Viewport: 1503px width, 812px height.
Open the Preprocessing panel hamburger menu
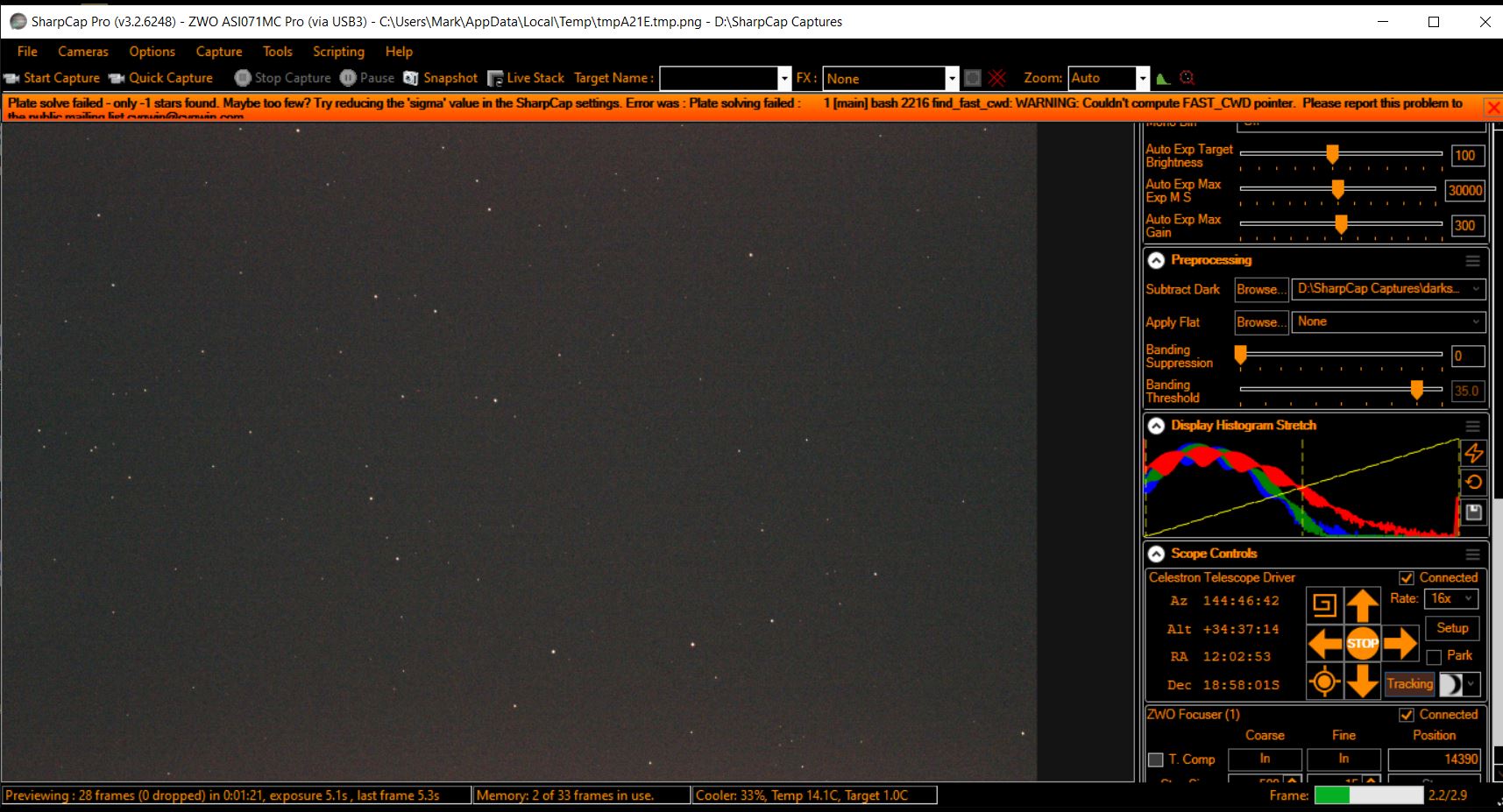(x=1473, y=260)
